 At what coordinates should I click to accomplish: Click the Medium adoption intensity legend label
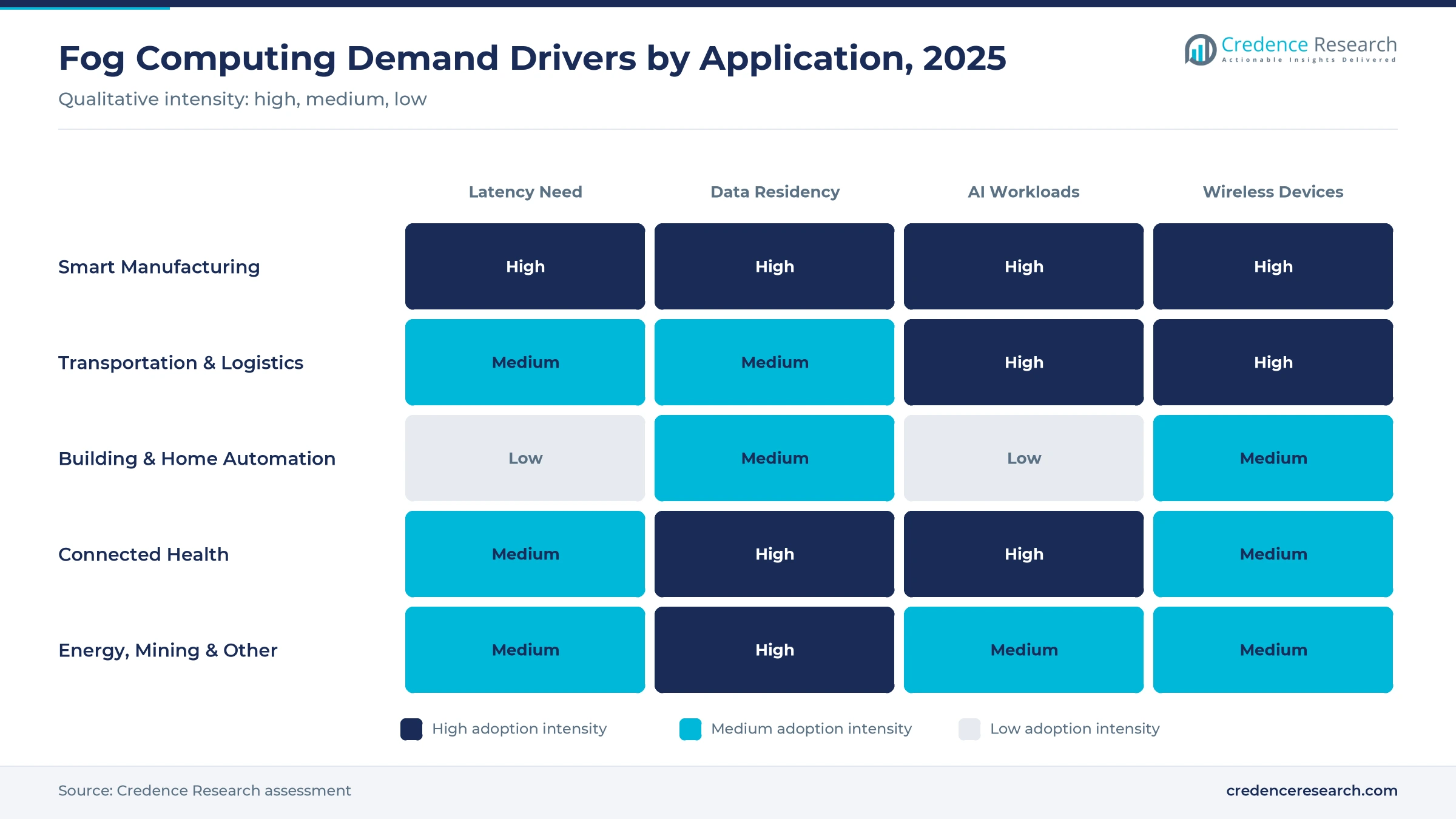point(811,729)
